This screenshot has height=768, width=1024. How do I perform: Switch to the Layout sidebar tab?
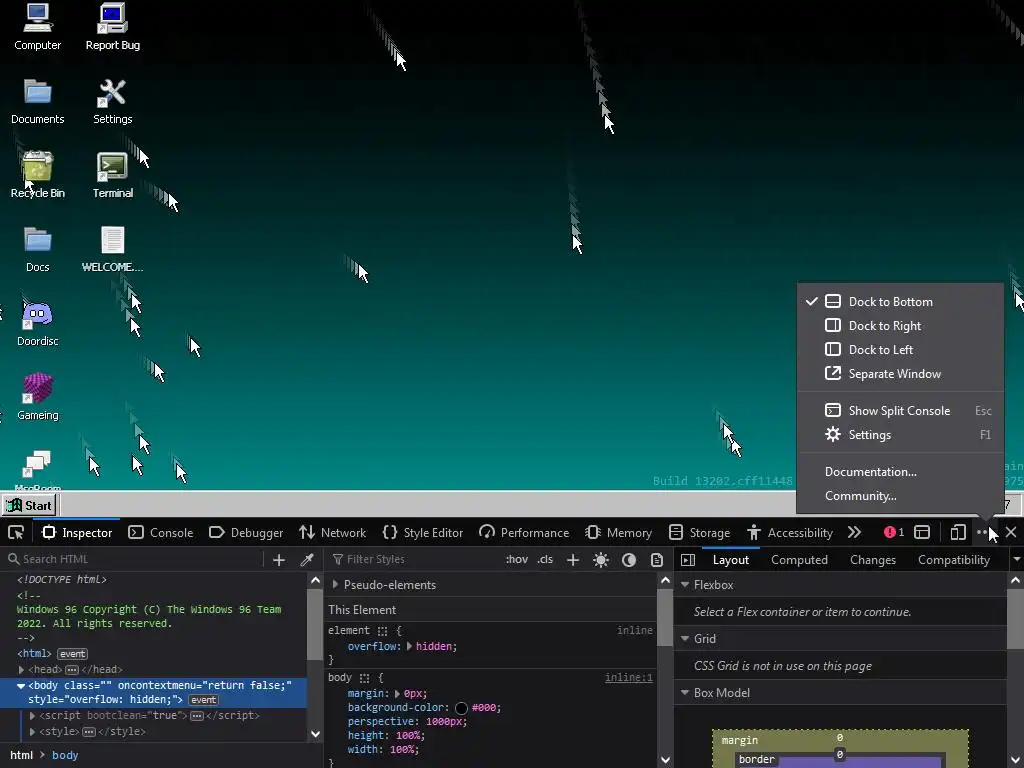731,560
